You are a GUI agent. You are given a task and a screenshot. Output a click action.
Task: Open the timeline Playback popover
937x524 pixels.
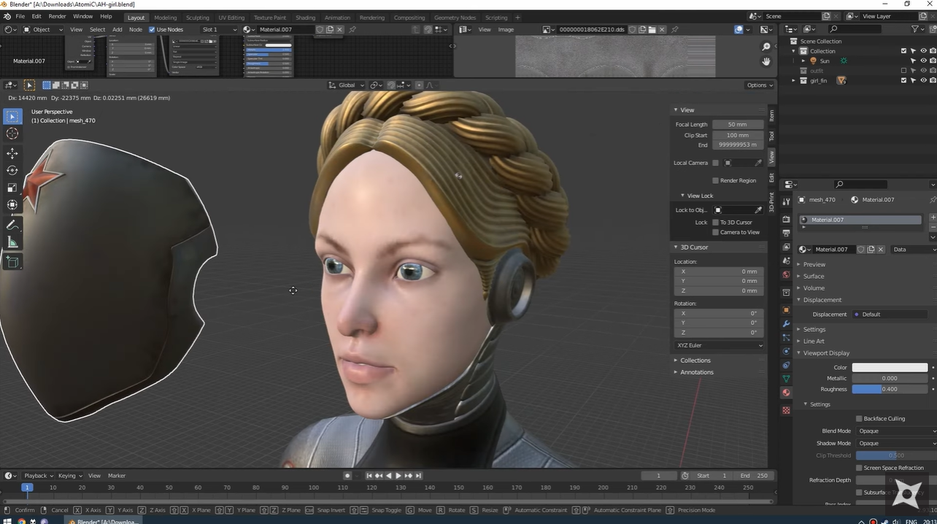pos(36,476)
